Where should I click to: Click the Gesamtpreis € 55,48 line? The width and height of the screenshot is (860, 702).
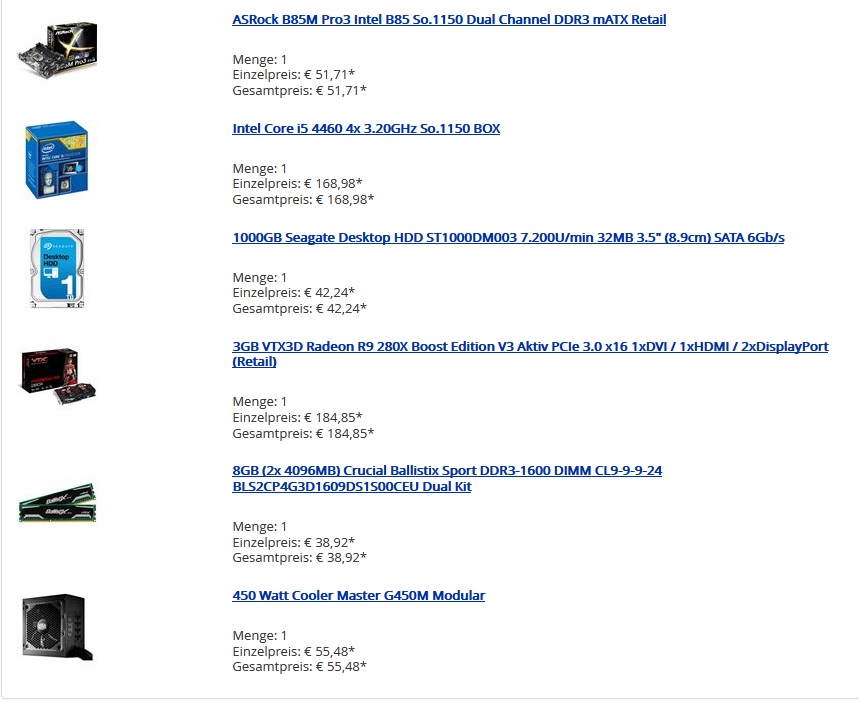[x=299, y=667]
